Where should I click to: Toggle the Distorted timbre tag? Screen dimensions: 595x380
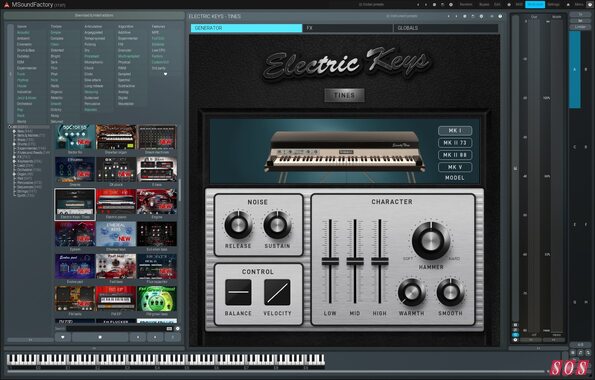57,50
